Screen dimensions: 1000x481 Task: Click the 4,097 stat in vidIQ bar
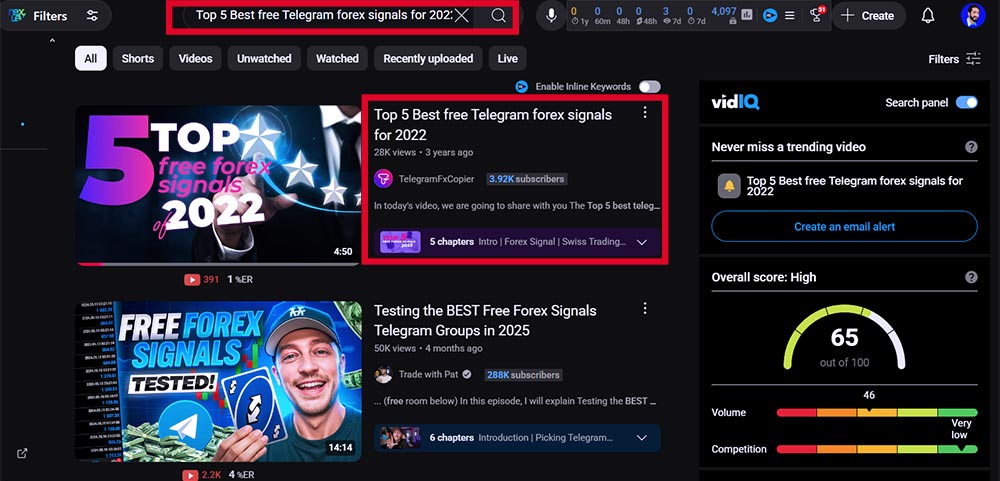[x=724, y=11]
